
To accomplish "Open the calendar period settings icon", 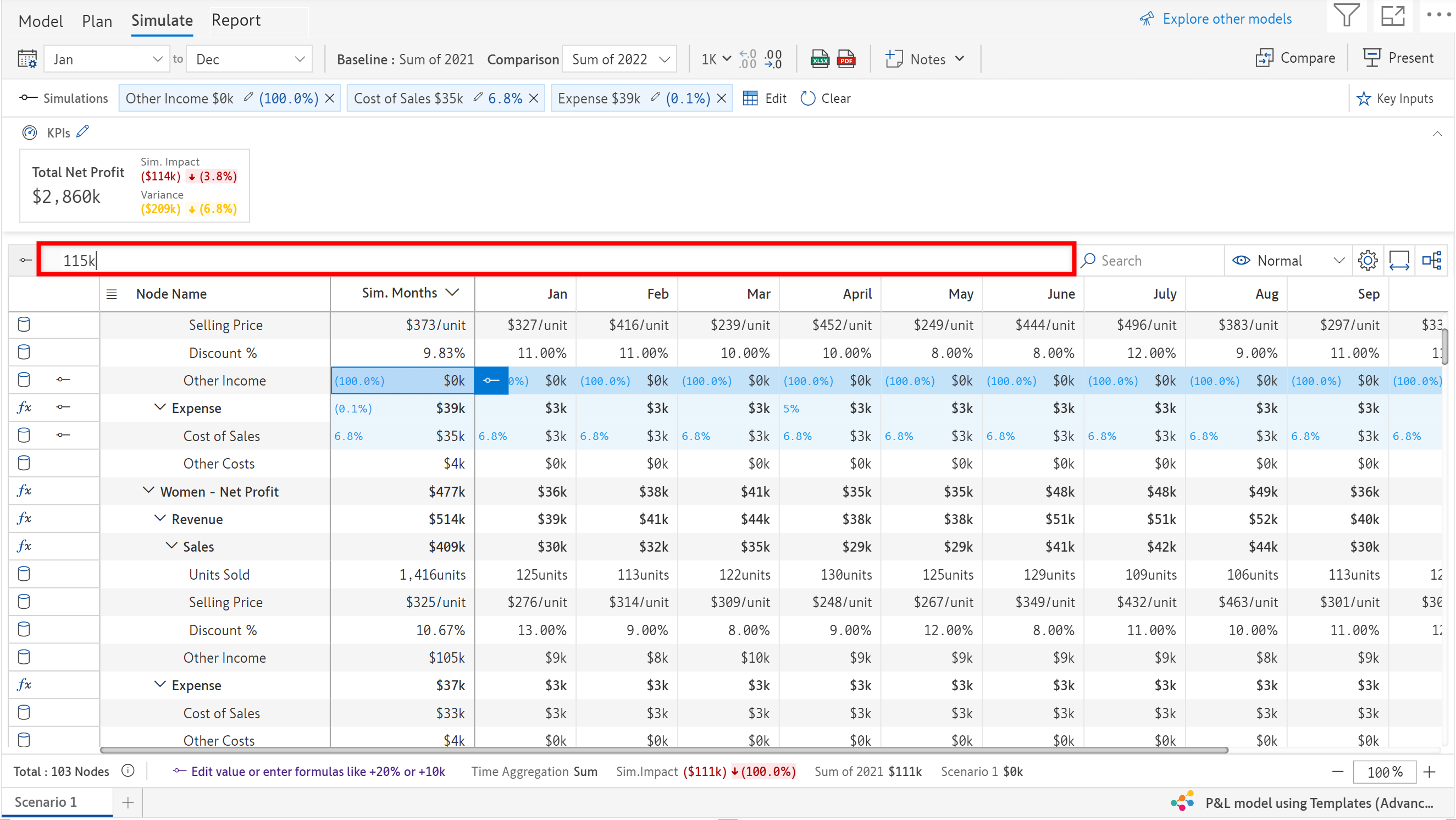I will pos(27,59).
